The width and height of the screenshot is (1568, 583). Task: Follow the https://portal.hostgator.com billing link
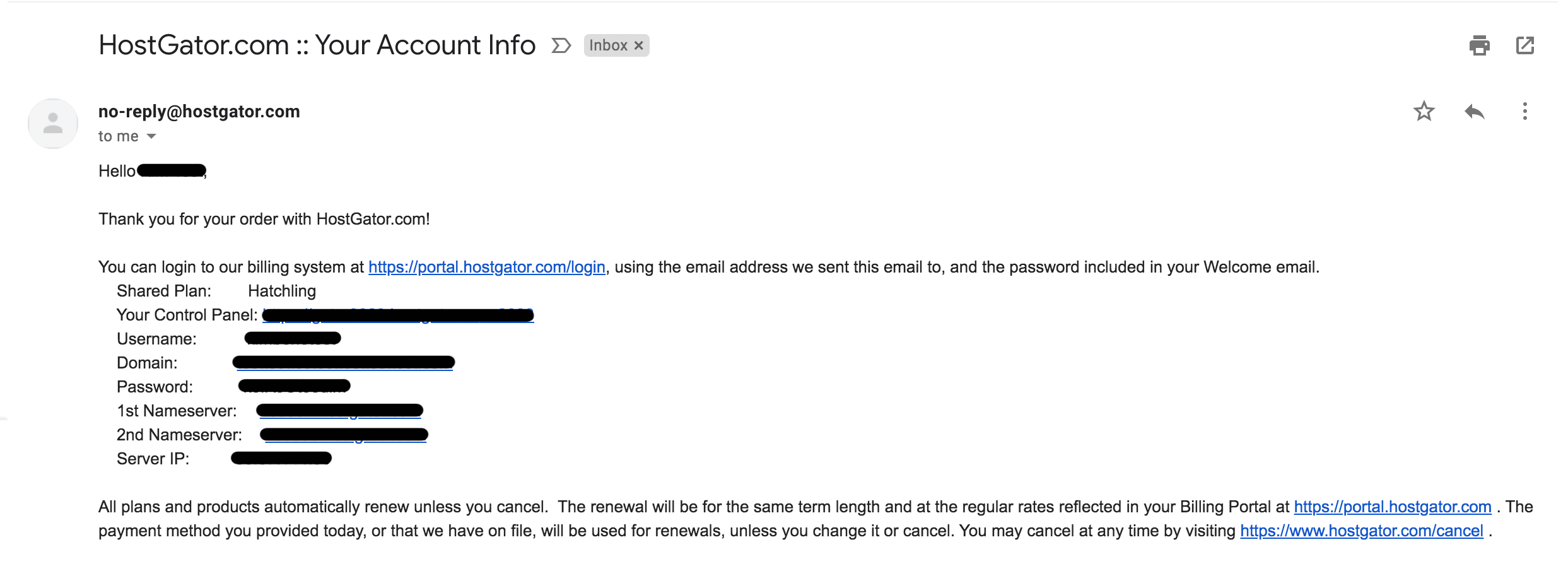click(x=1392, y=507)
